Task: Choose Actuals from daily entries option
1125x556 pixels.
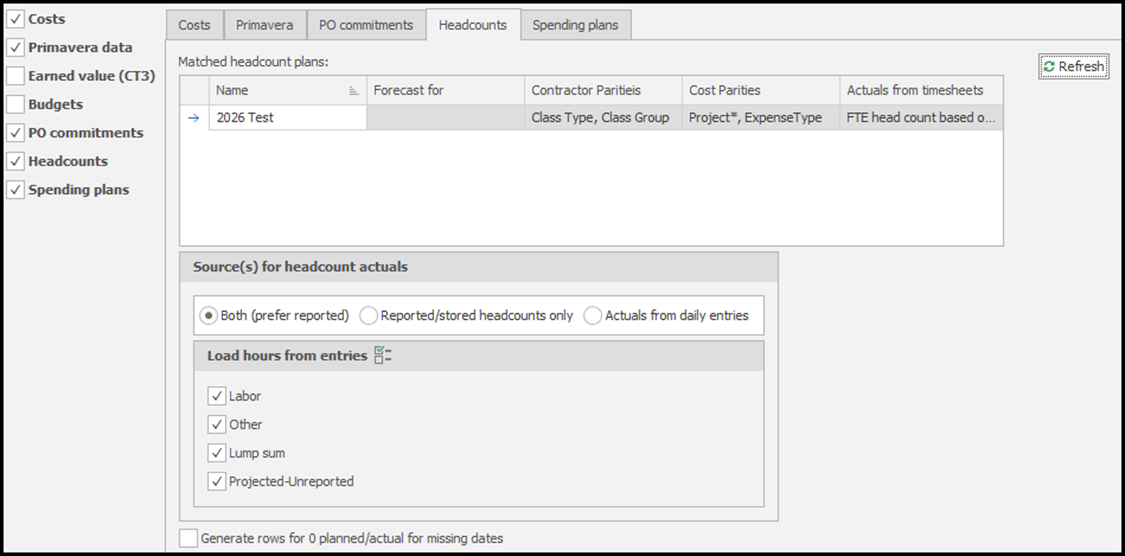Action: pos(593,315)
